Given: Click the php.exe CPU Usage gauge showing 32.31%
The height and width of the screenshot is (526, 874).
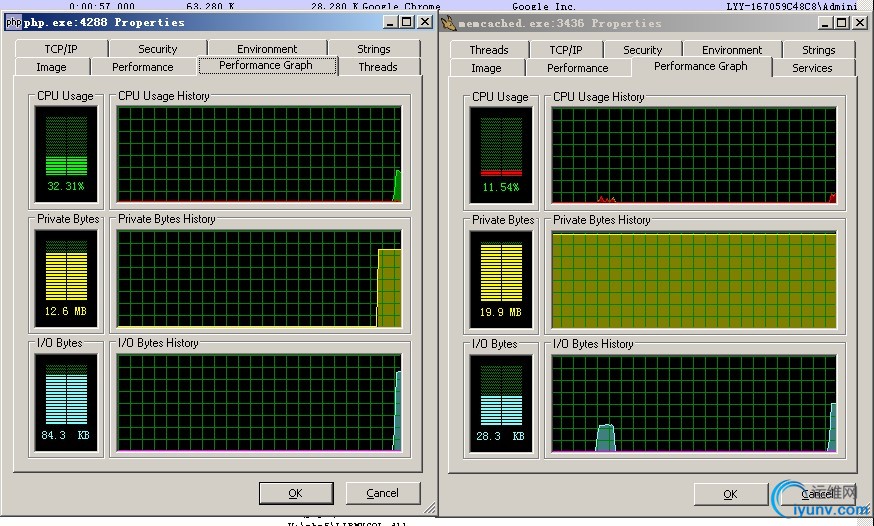Looking at the screenshot, I should tap(67, 153).
